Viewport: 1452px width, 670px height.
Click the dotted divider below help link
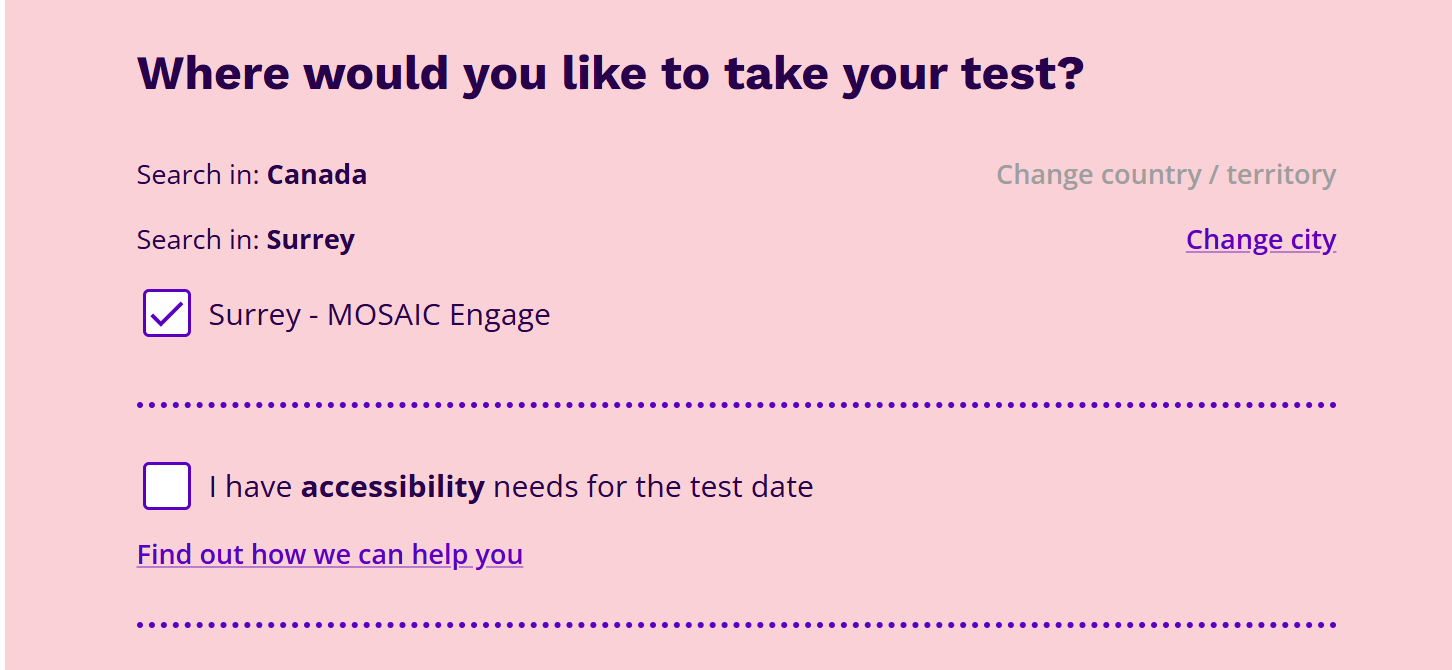[x=736, y=625]
